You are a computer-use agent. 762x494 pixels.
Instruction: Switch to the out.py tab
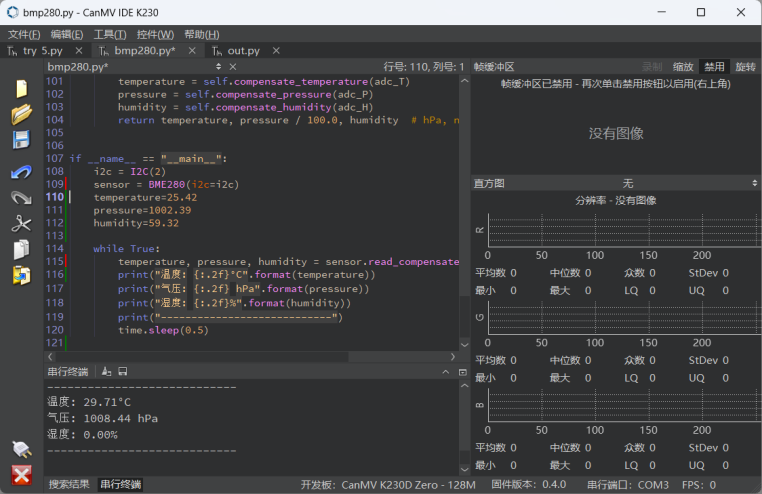click(x=243, y=51)
